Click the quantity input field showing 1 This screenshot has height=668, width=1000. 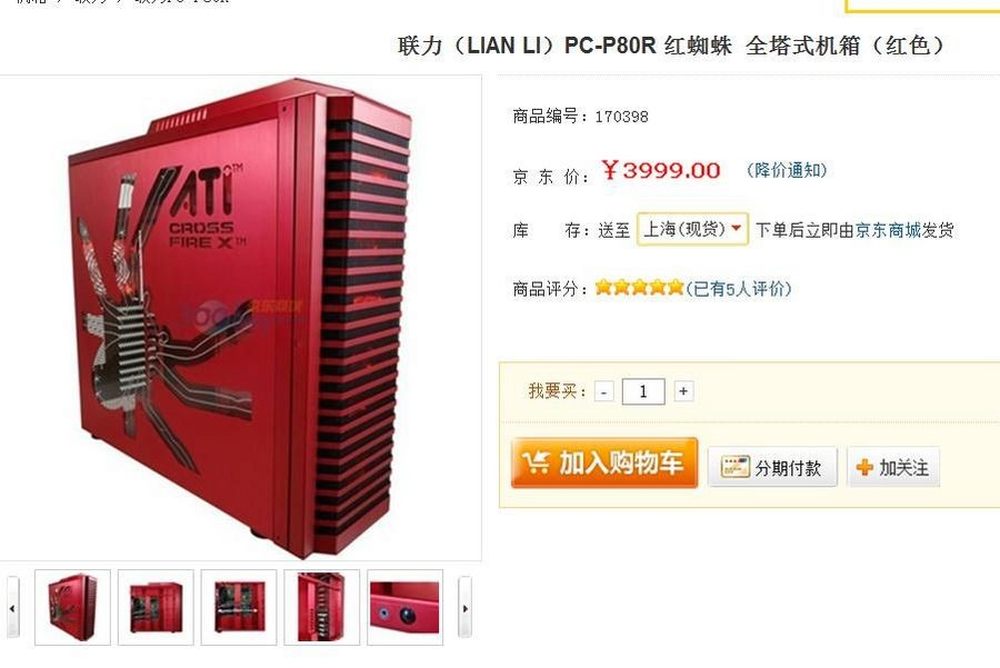[x=643, y=391]
